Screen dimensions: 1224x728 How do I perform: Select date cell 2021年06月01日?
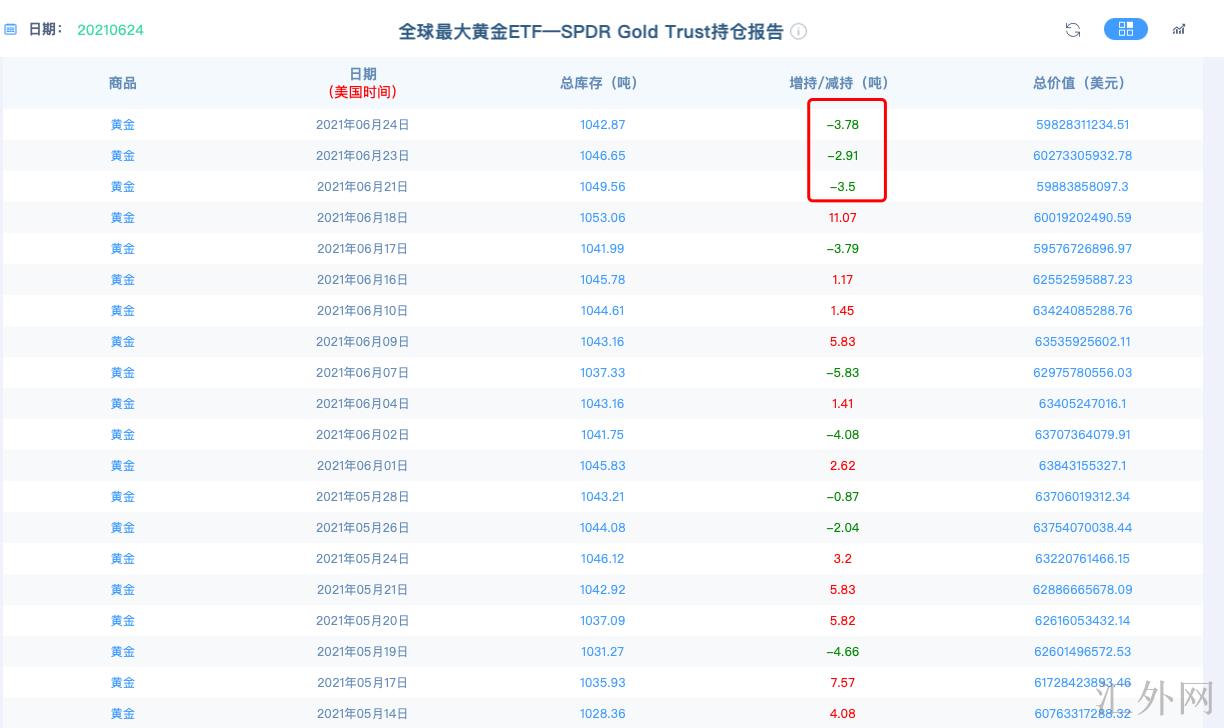coord(363,466)
